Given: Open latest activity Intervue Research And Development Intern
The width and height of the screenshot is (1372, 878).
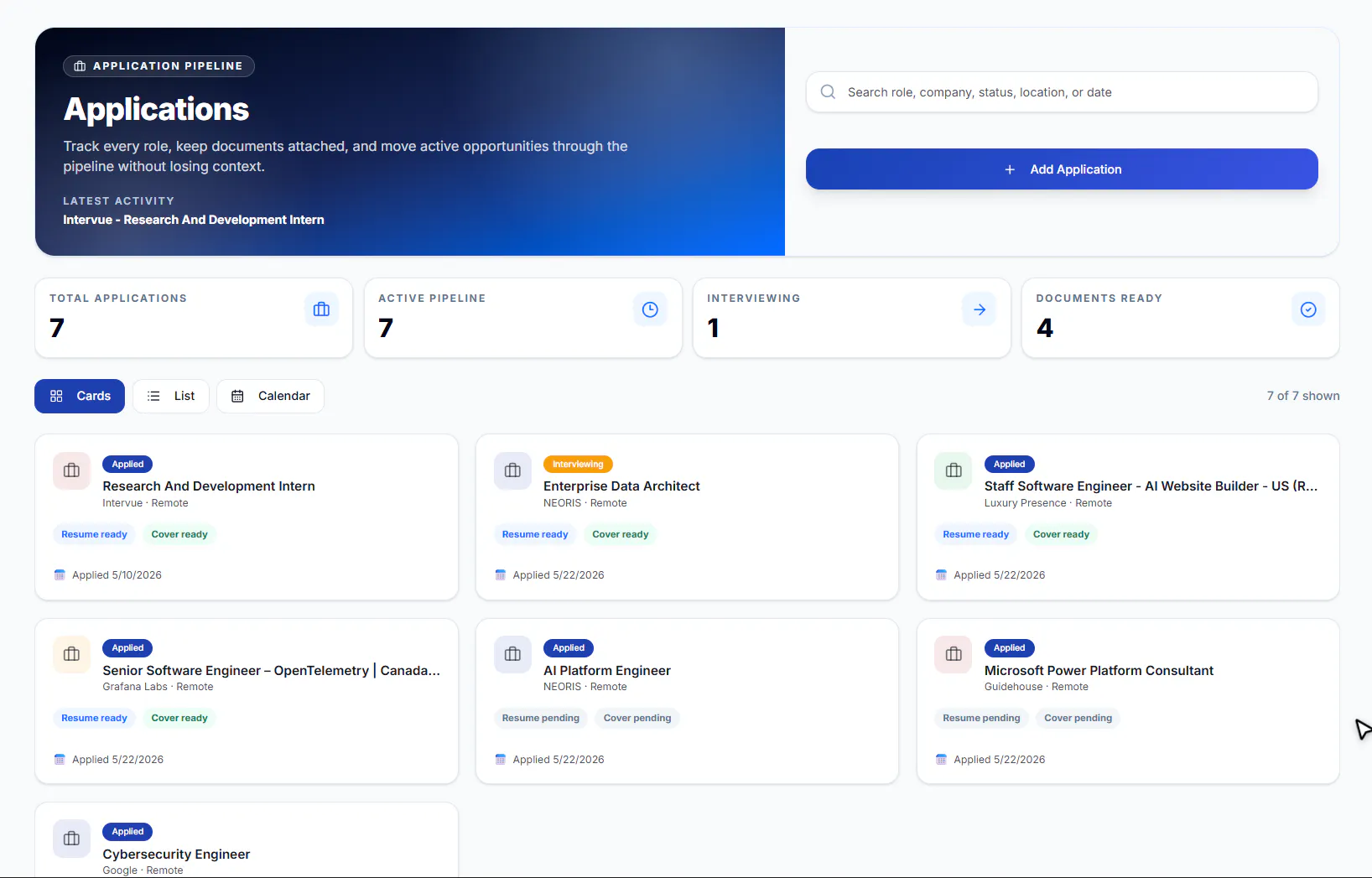Looking at the screenshot, I should [x=194, y=220].
